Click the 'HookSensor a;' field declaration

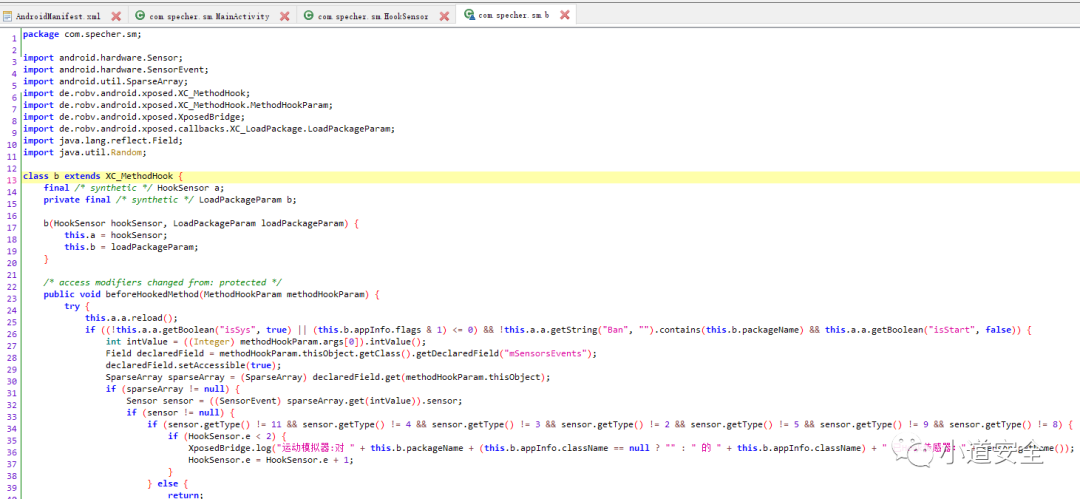click(134, 187)
